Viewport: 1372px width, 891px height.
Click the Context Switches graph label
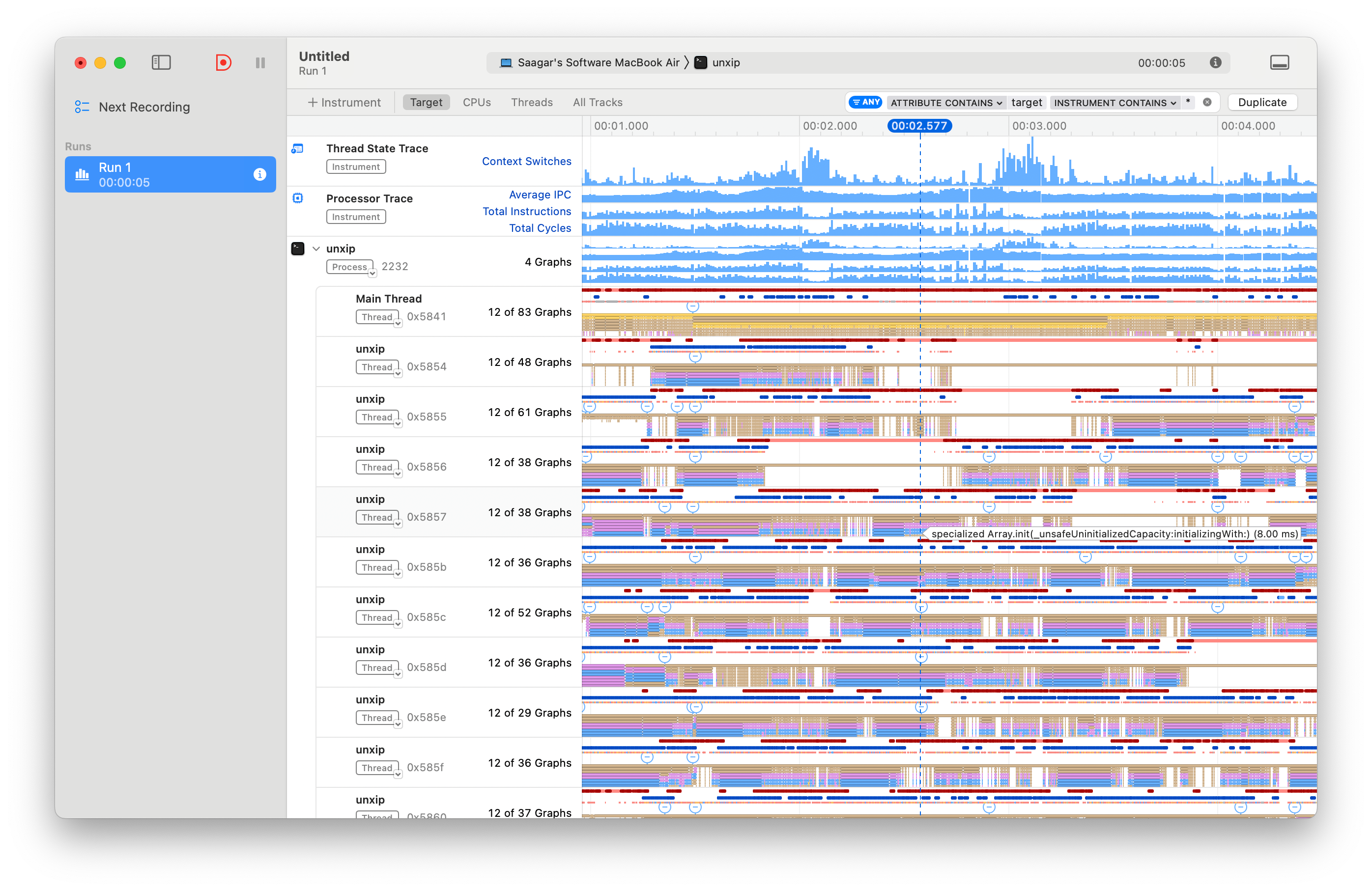point(526,162)
